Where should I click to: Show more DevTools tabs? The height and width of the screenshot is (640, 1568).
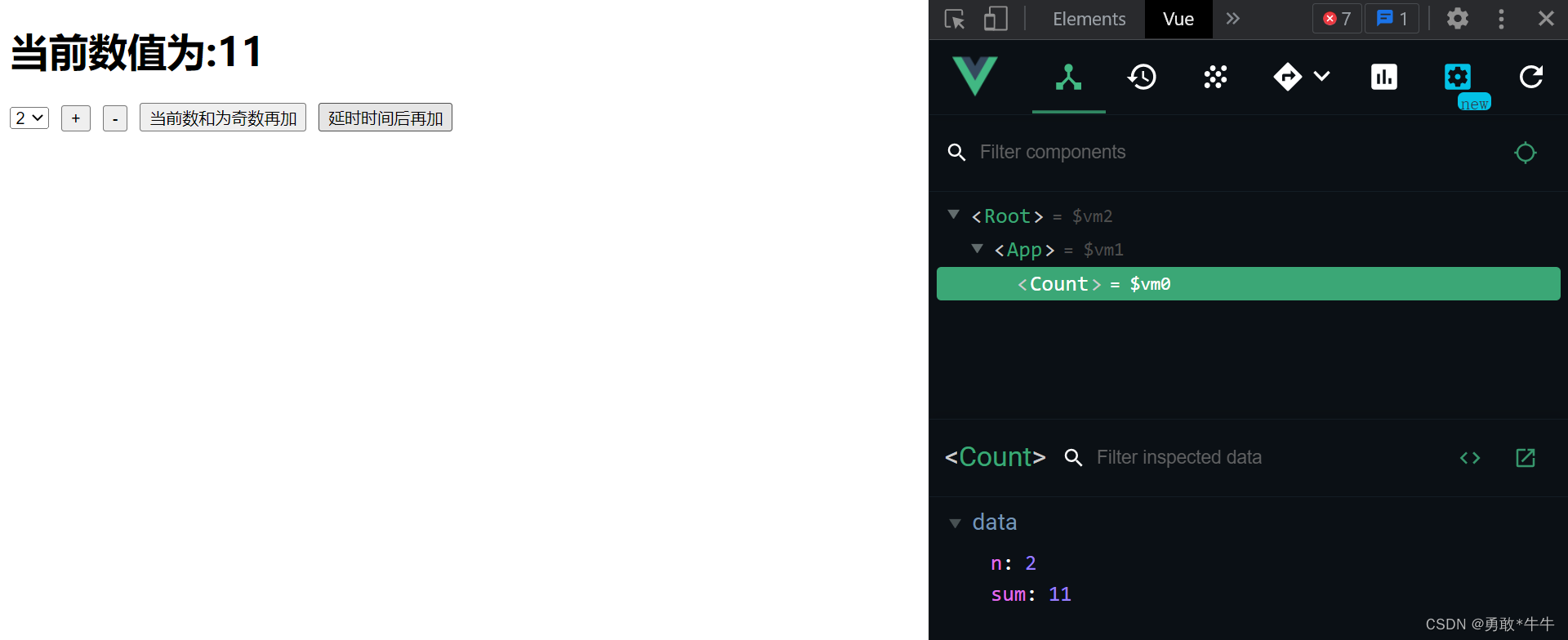coord(1233,19)
